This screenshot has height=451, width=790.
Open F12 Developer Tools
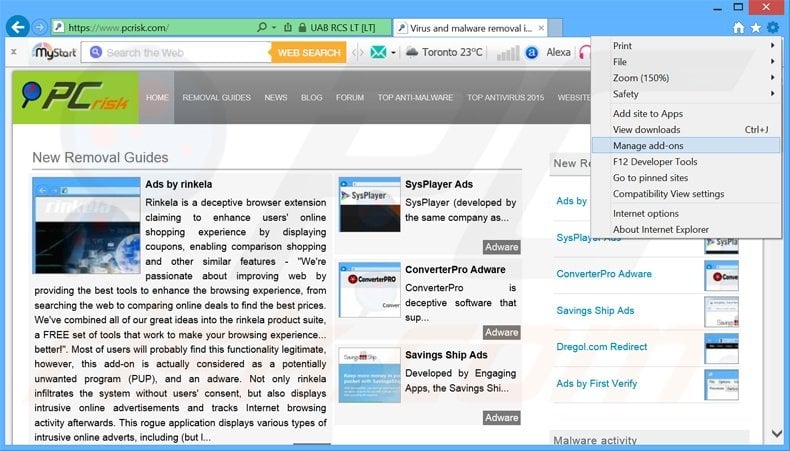686,162
